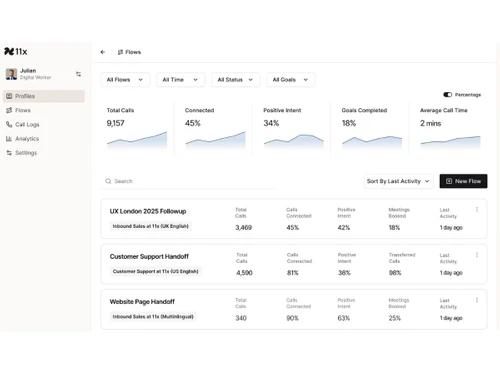Open Settings in the sidebar

coord(44,153)
